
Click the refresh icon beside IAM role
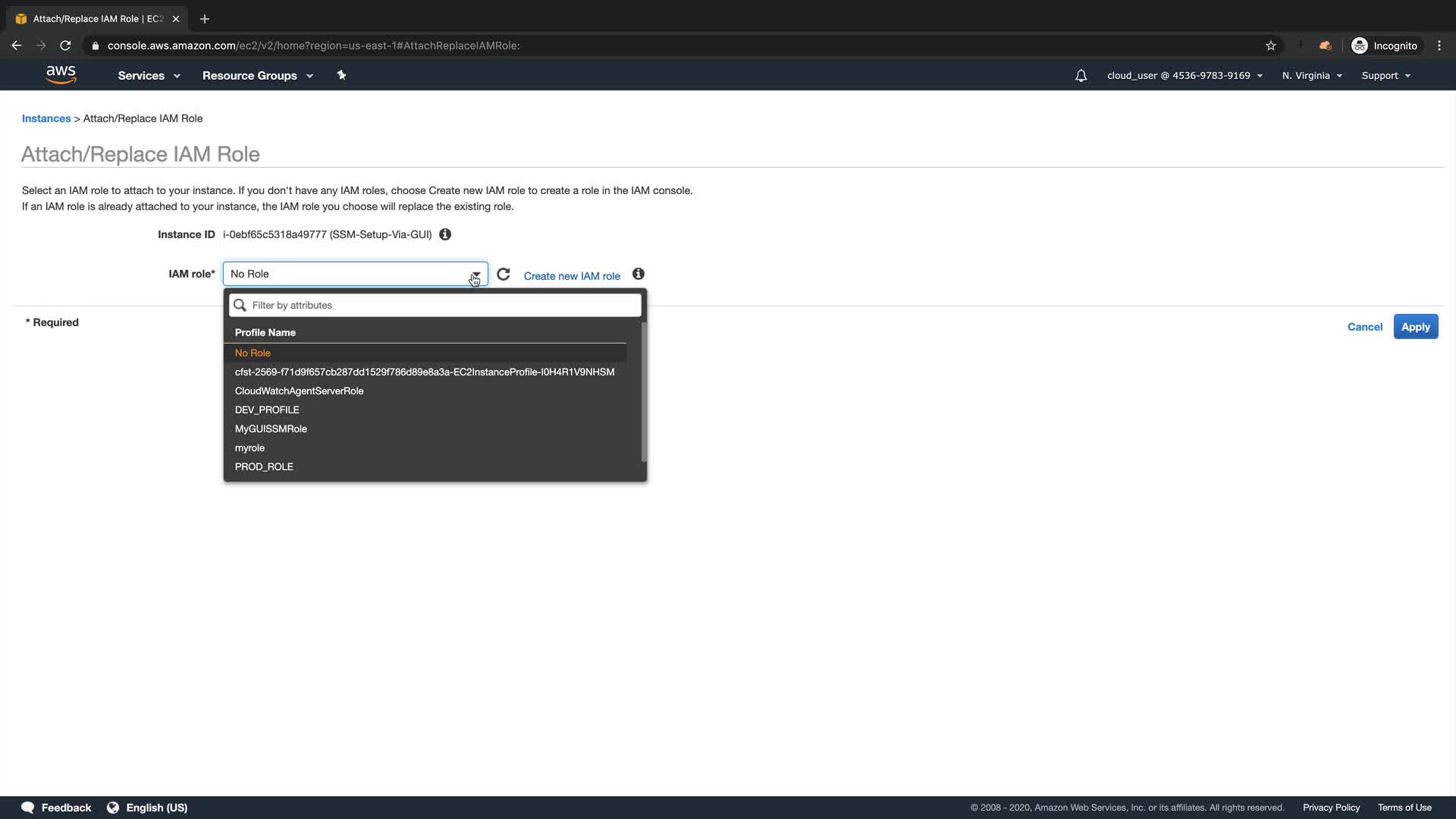pos(504,275)
